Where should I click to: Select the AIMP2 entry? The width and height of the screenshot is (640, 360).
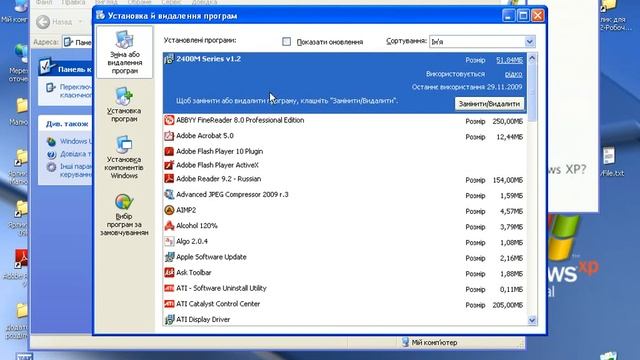[x=345, y=211]
